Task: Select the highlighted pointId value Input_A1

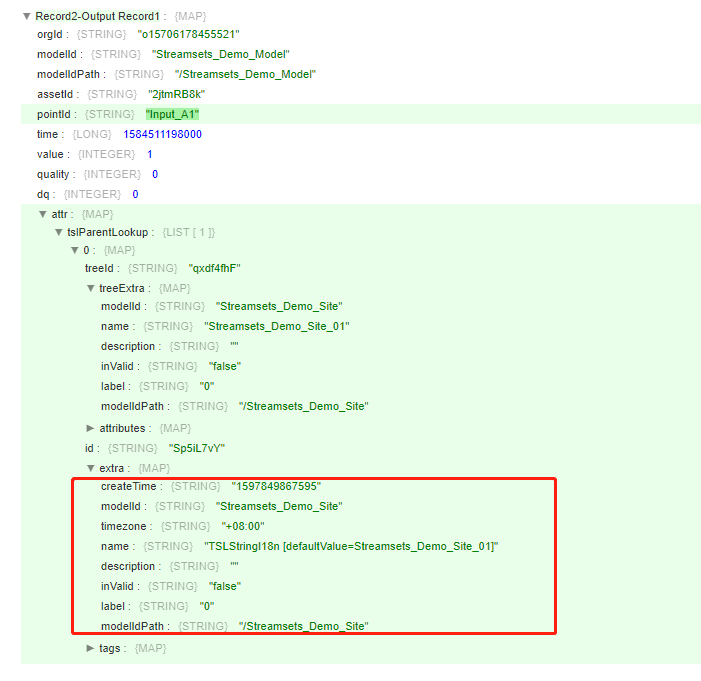Action: [x=173, y=115]
